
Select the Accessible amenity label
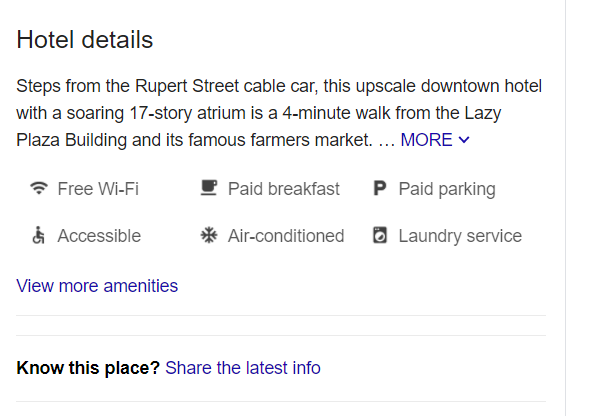[99, 236]
